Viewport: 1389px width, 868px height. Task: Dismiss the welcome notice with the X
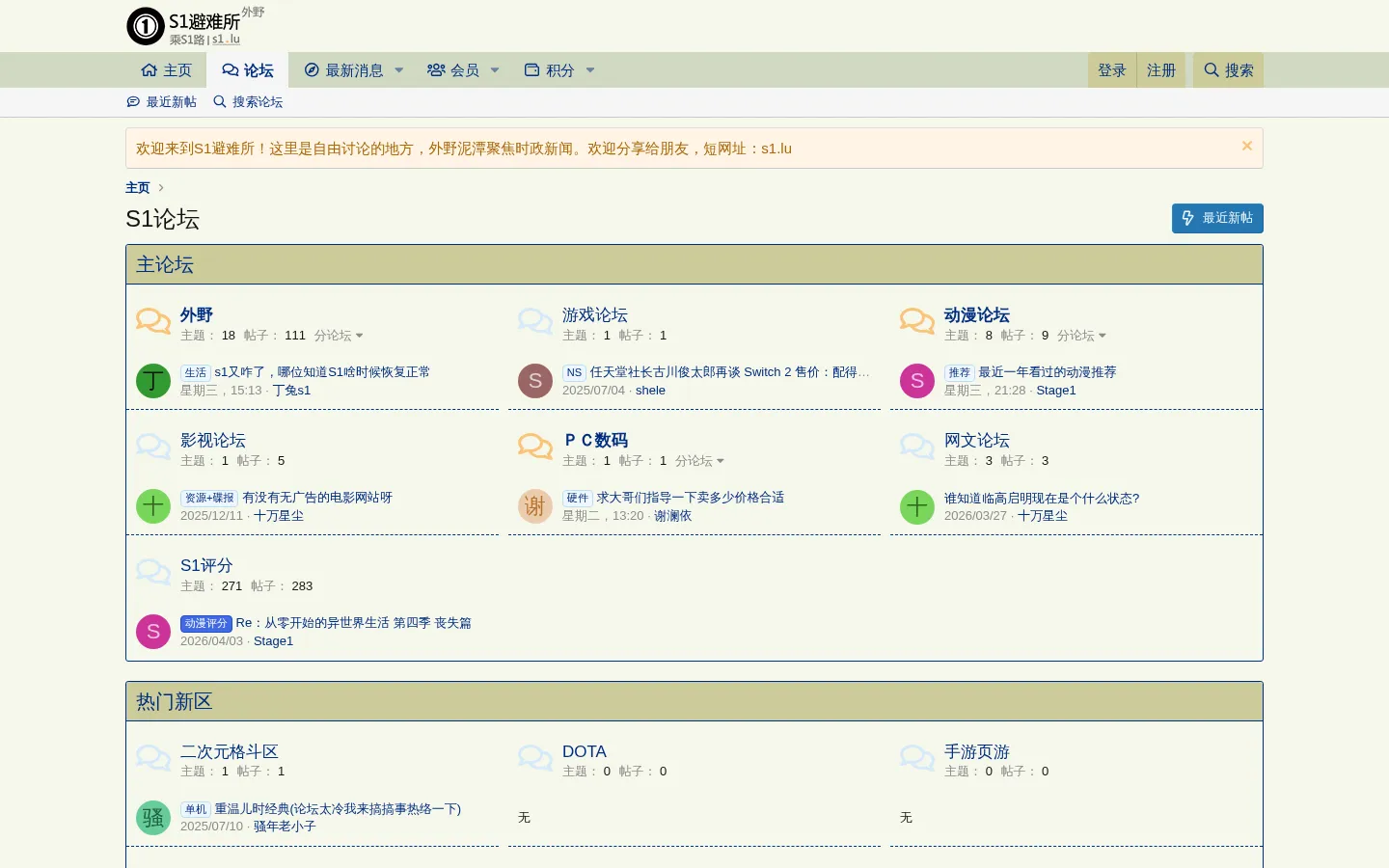pos(1247,146)
